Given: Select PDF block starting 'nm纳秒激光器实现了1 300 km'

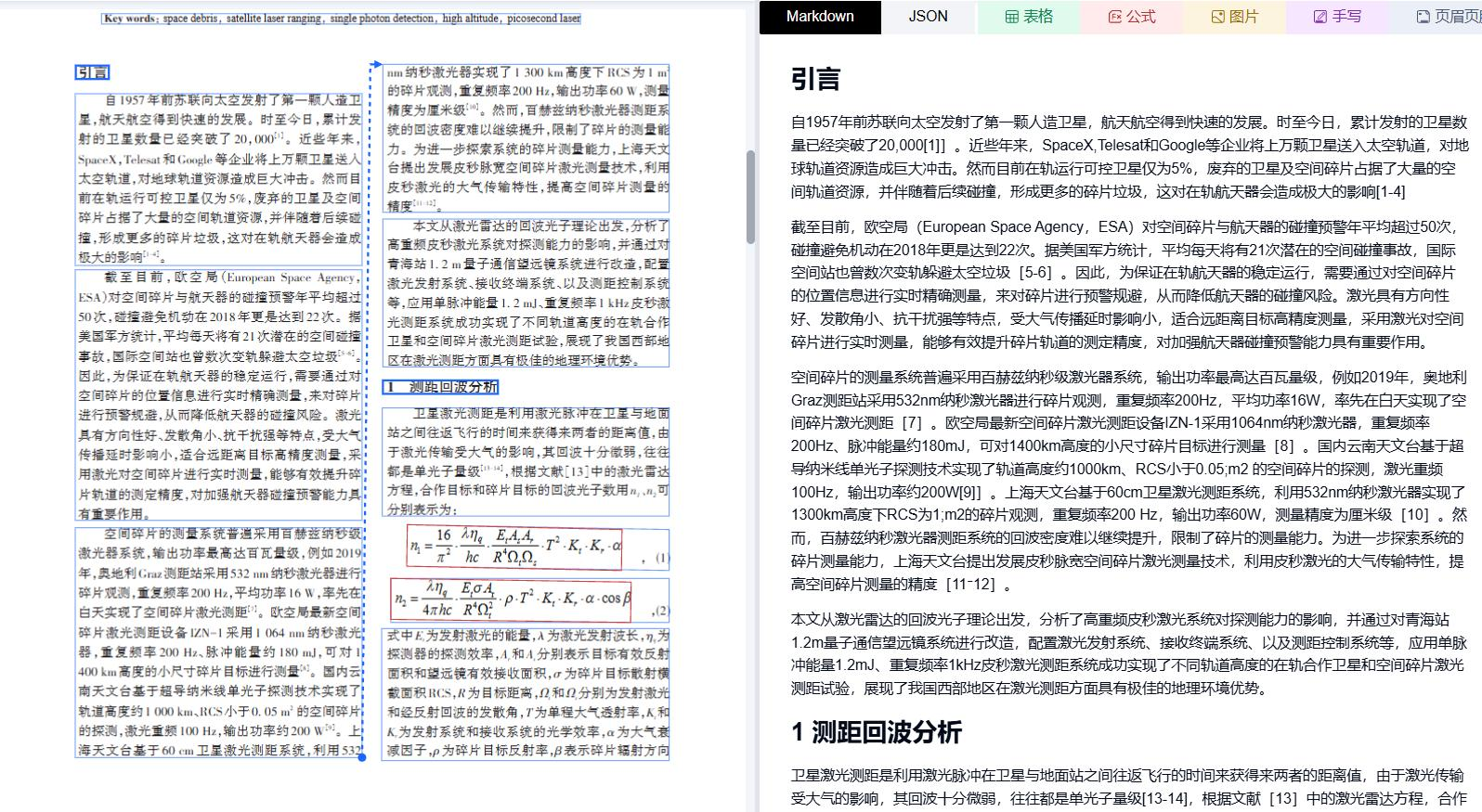Looking at the screenshot, I should 526,138.
